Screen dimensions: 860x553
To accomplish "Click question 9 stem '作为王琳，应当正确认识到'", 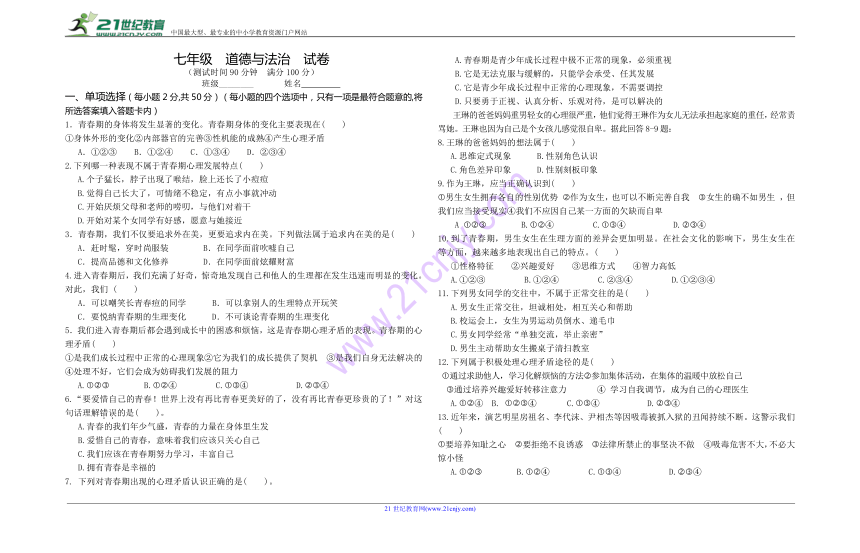I will (x=506, y=183).
